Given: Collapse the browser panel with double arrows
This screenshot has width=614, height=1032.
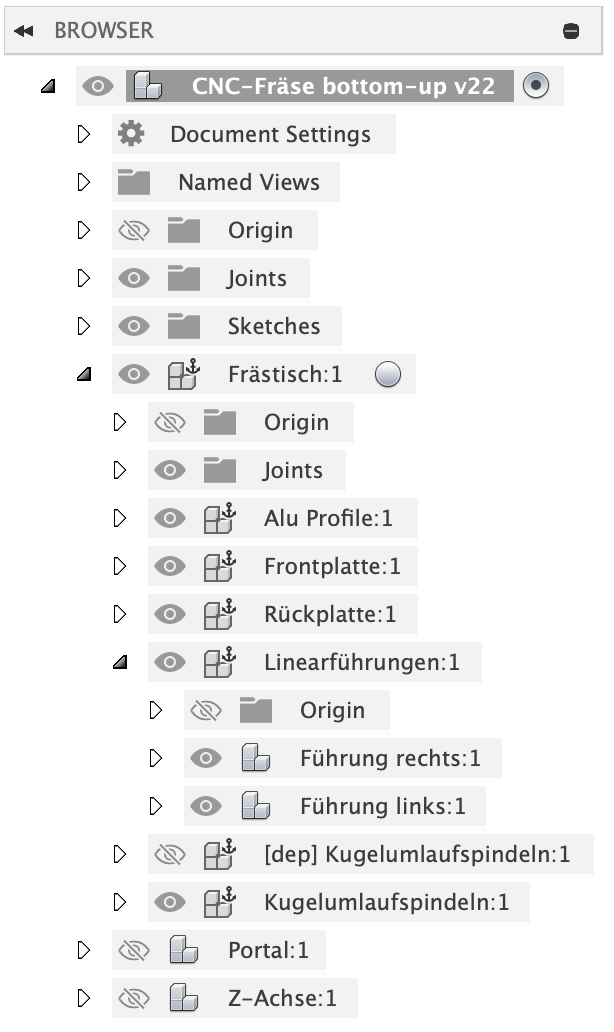Looking at the screenshot, I should (23, 31).
